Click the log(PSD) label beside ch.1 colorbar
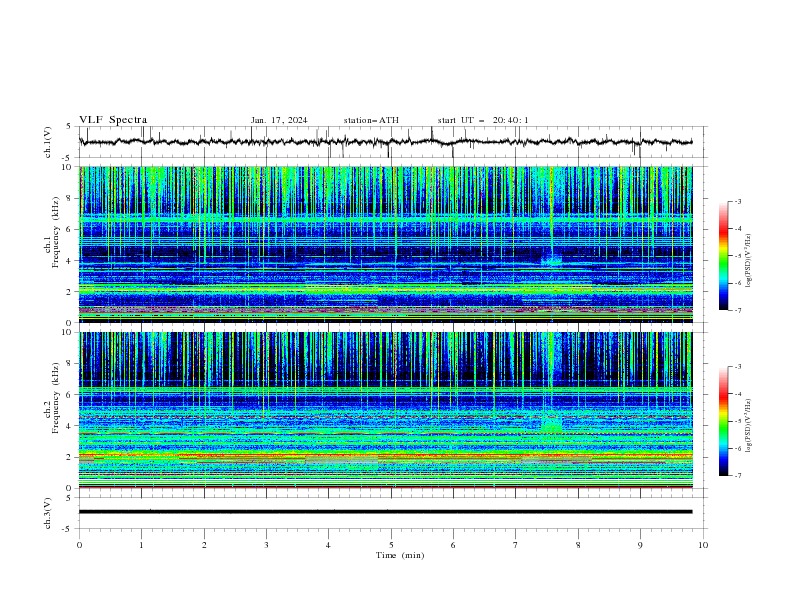 click(748, 261)
